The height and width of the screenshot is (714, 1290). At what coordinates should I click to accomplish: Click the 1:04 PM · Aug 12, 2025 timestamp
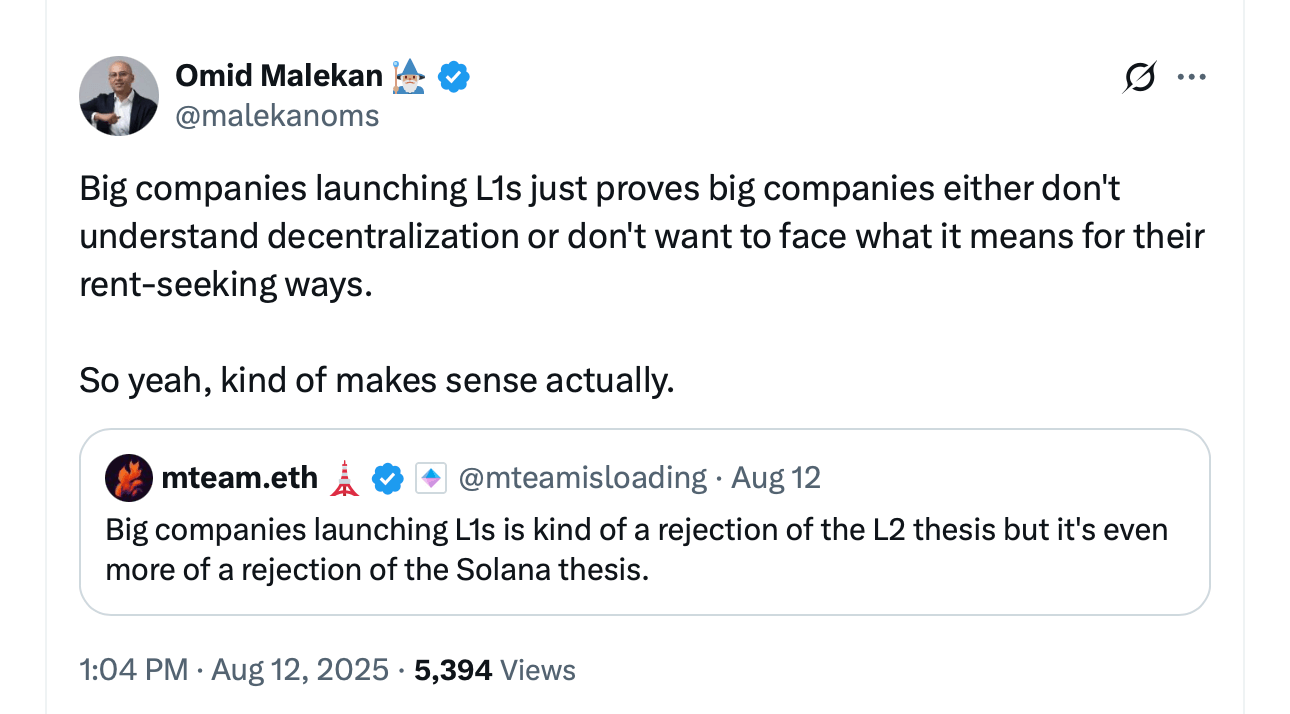(233, 669)
